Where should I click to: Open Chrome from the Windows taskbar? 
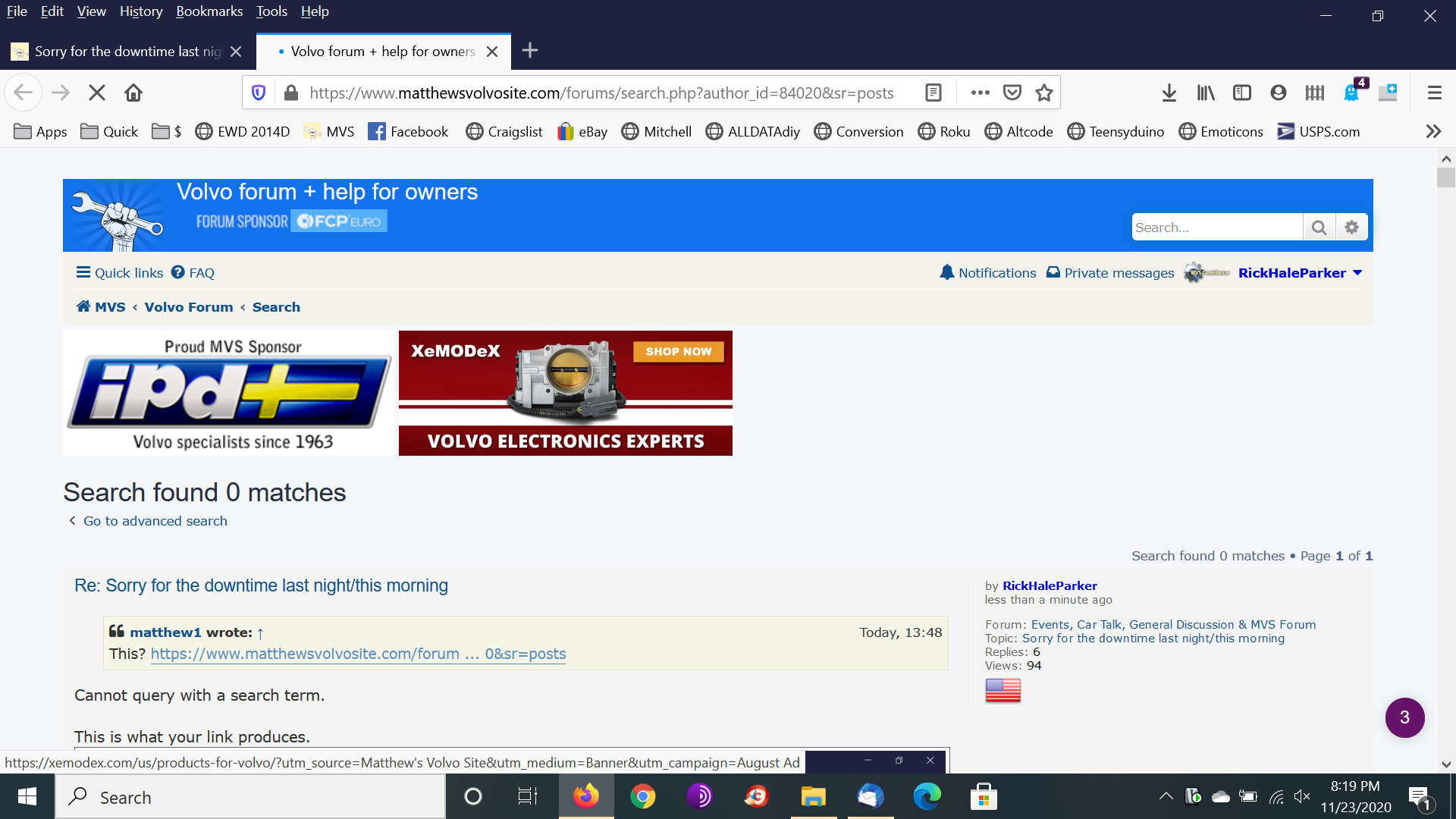point(642,797)
